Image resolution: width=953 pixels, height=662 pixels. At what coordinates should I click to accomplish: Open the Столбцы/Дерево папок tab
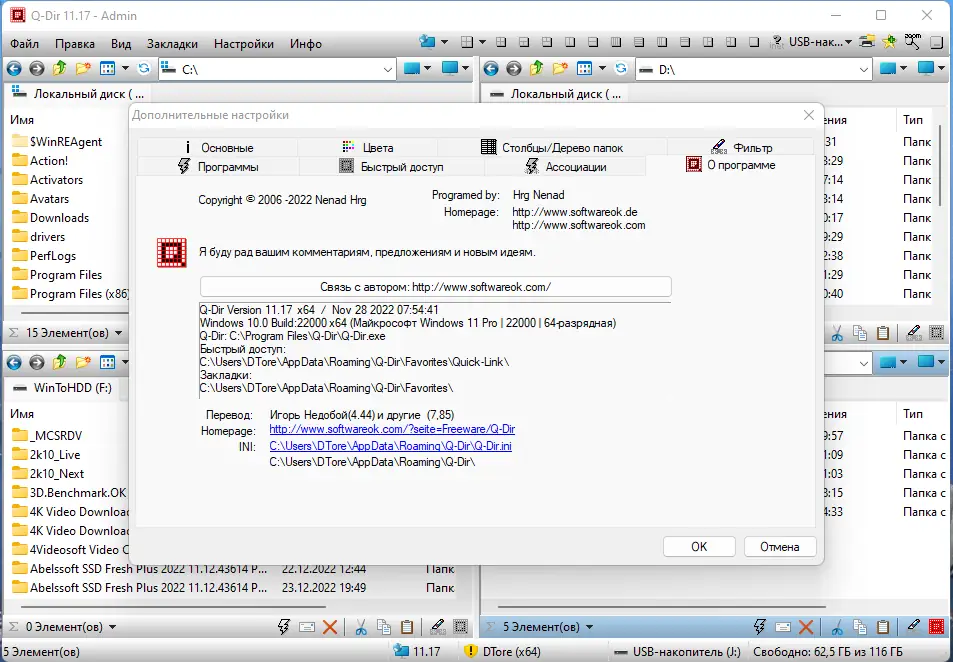[x=552, y=147]
